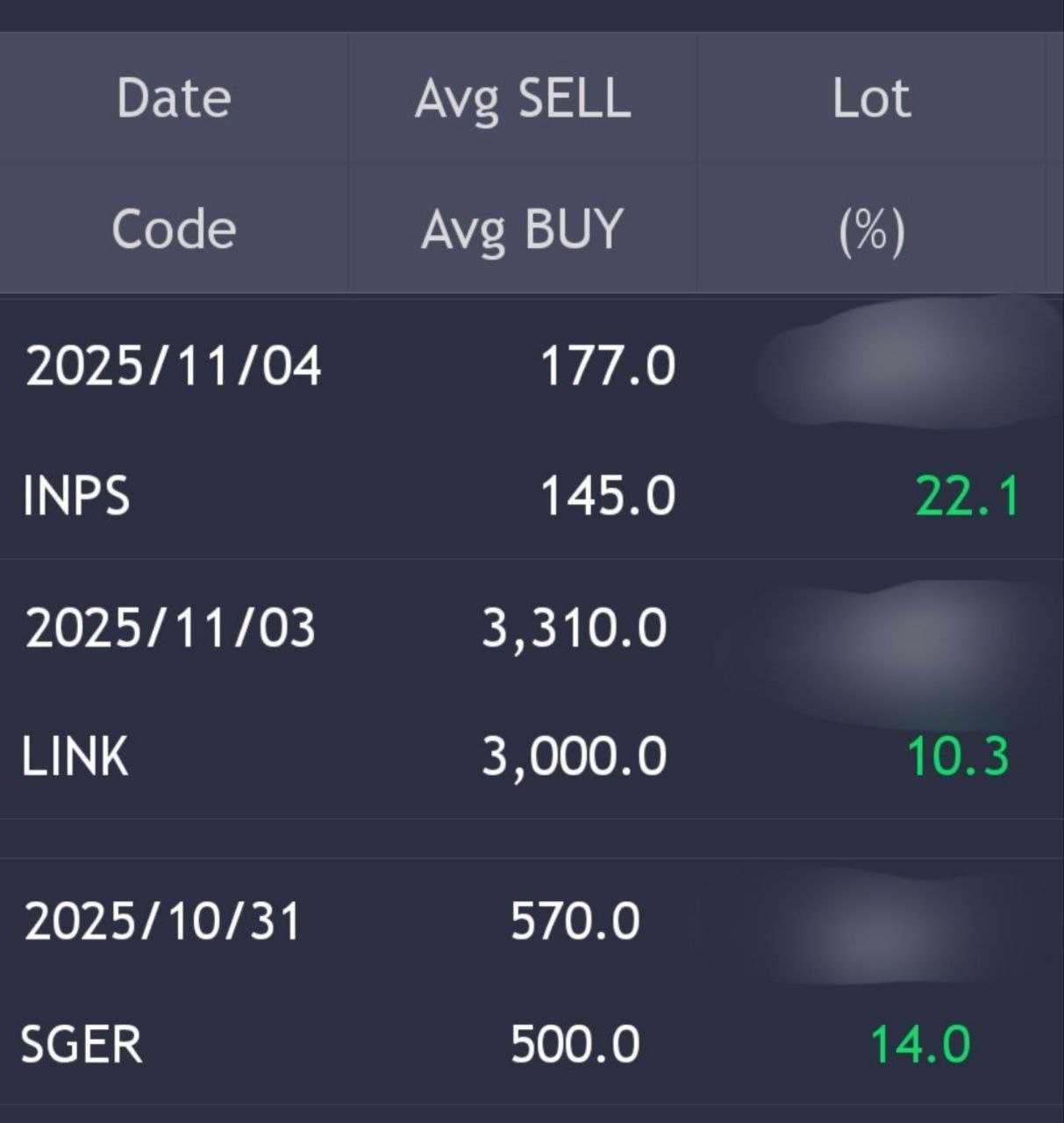Image resolution: width=1064 pixels, height=1123 pixels.
Task: Tap the 14.0 percent gain value
Action: (919, 1044)
